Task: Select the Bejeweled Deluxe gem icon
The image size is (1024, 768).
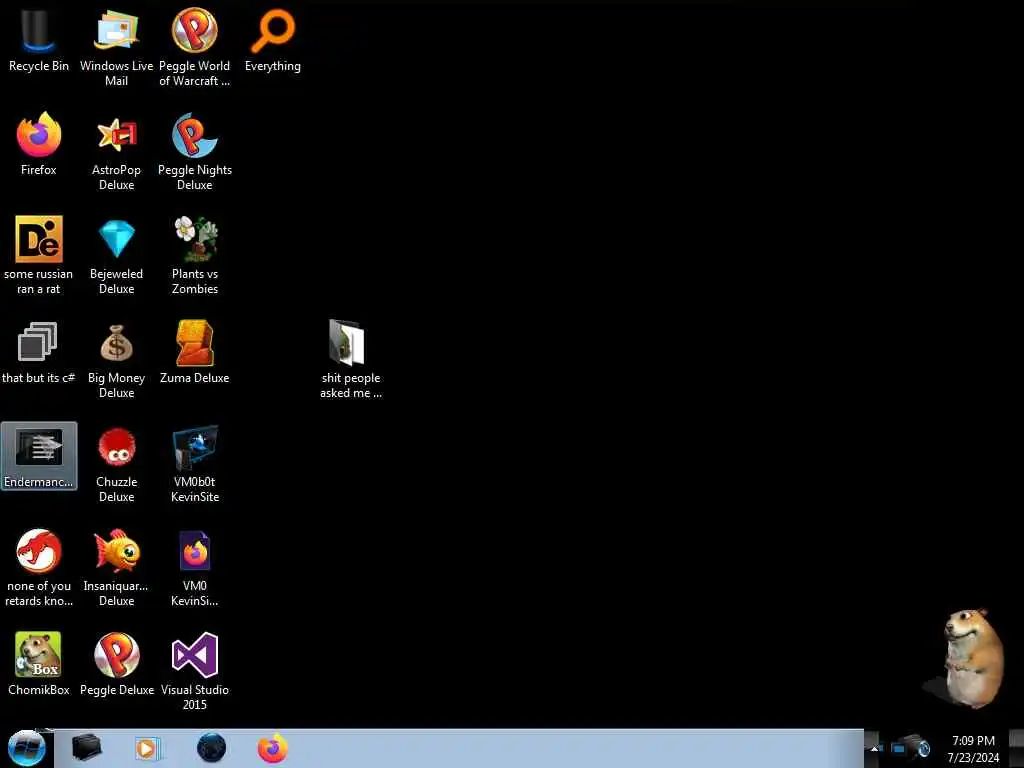Action: (116, 255)
